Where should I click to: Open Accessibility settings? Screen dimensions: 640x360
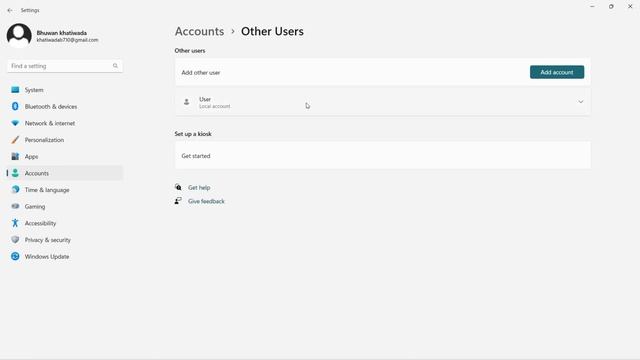(x=64, y=223)
